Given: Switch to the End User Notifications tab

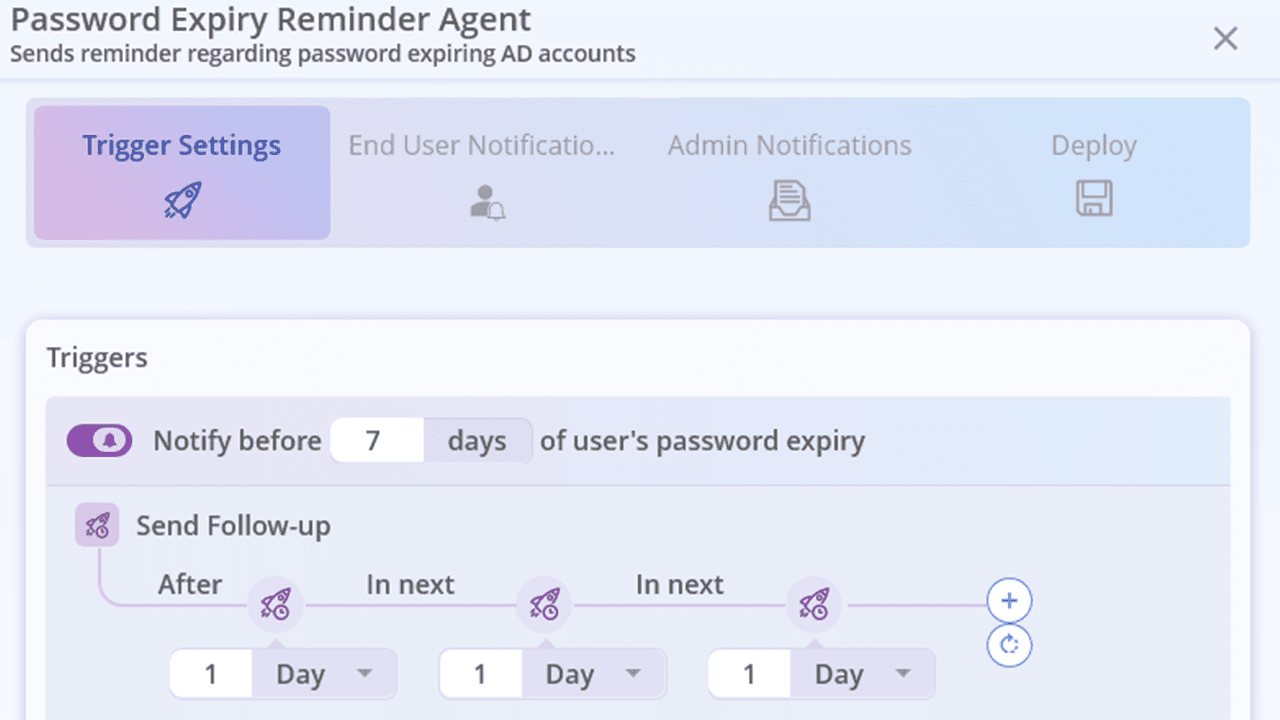Looking at the screenshot, I should (x=483, y=145).
